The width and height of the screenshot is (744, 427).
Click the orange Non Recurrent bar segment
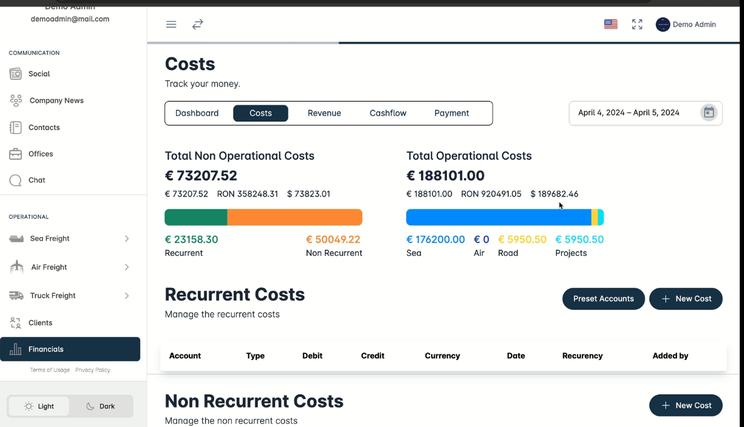point(294,217)
